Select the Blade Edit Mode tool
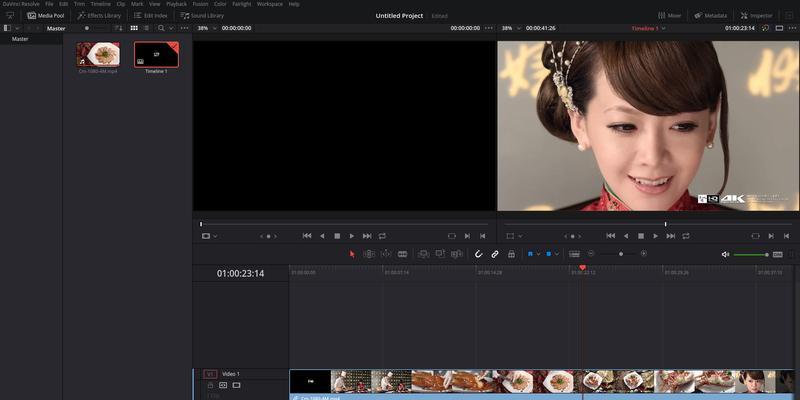 point(403,254)
